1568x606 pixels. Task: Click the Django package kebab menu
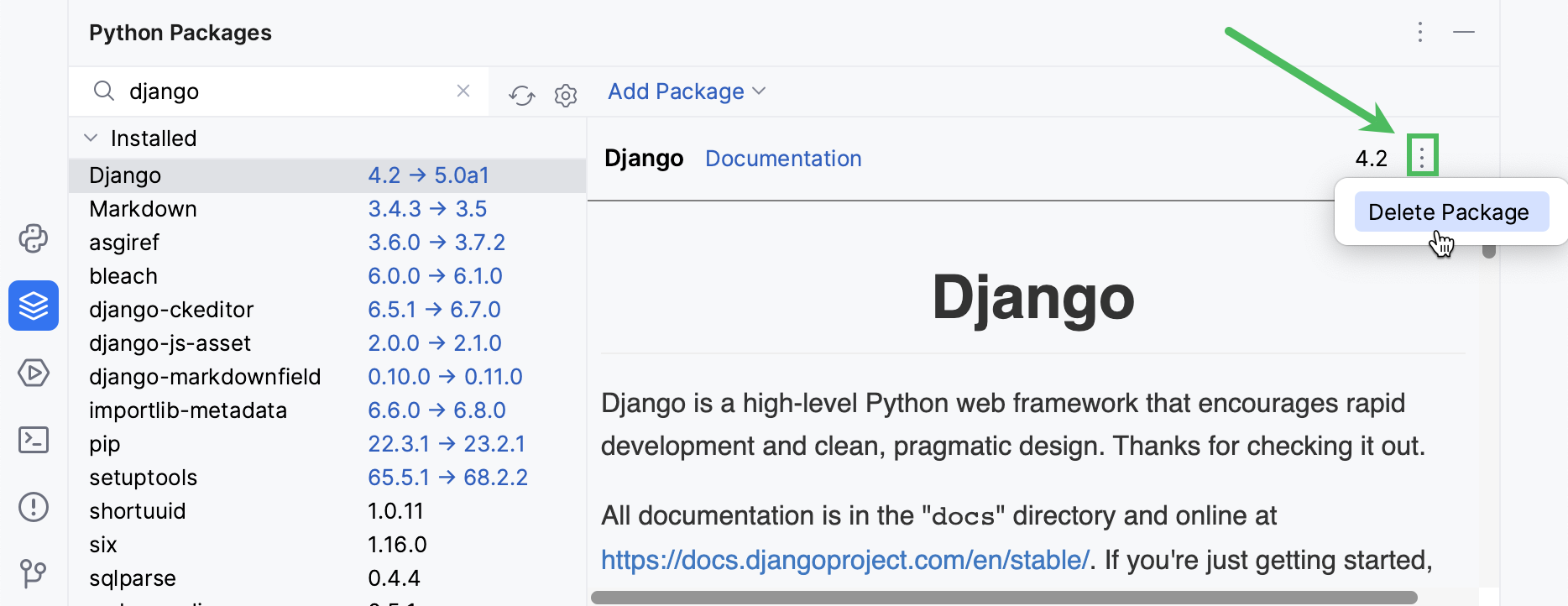(x=1422, y=155)
